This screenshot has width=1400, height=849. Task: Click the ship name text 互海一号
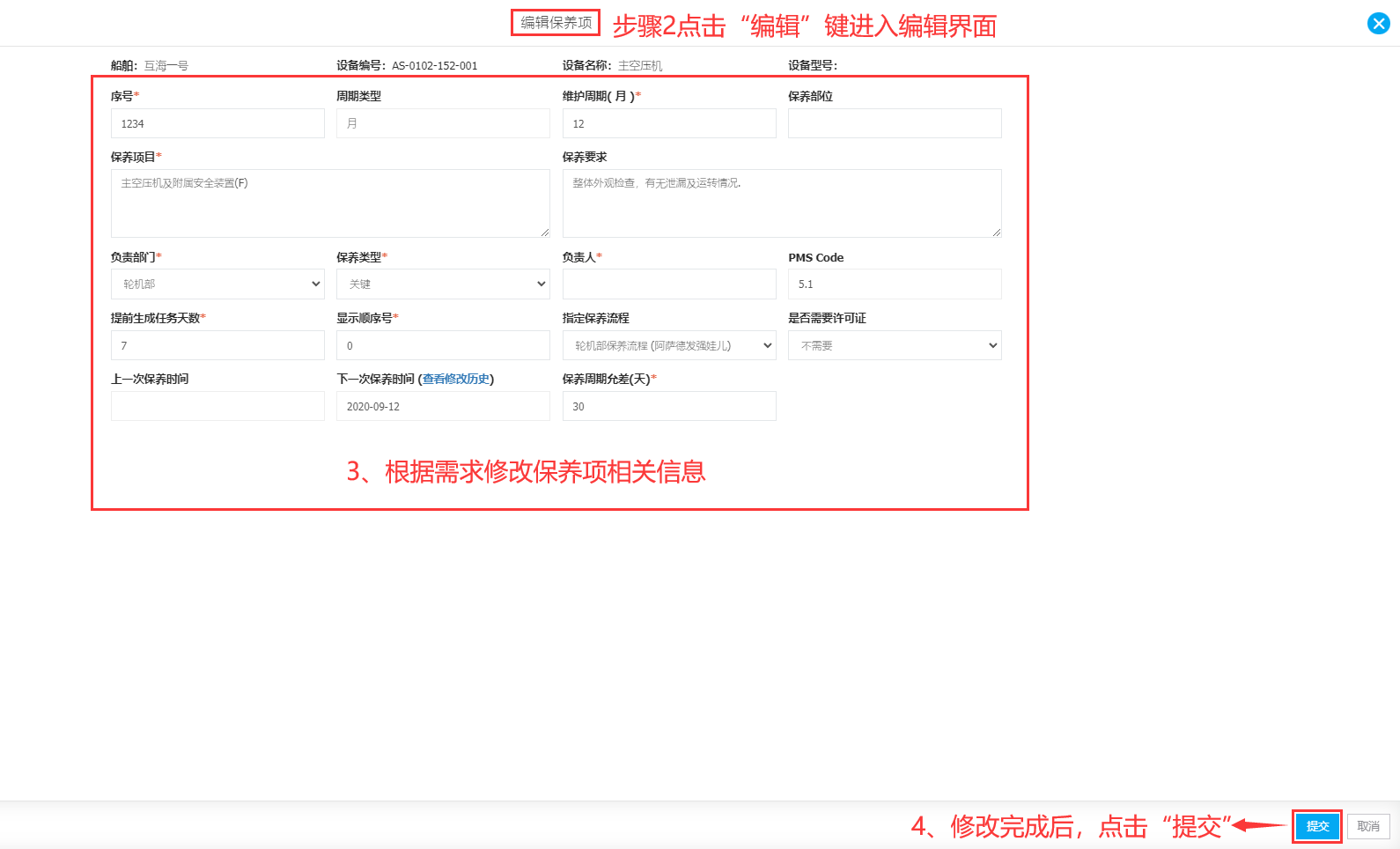(x=166, y=65)
